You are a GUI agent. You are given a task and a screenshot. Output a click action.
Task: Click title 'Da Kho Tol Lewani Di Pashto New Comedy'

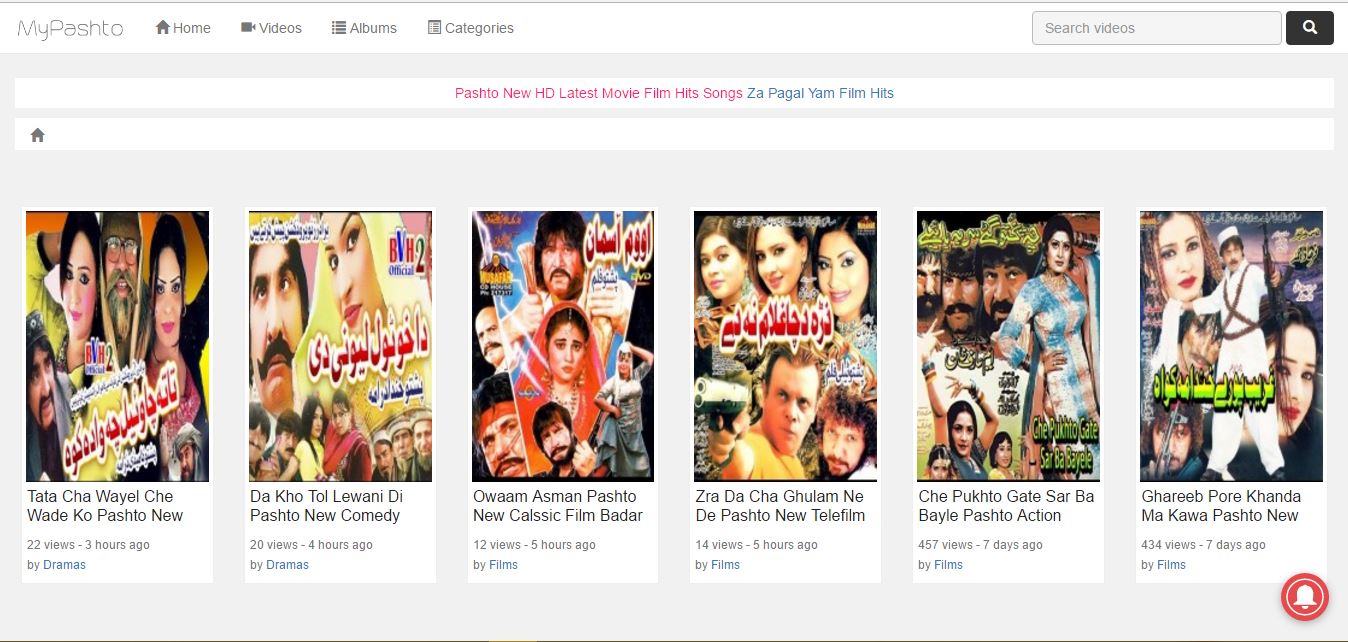pos(327,506)
